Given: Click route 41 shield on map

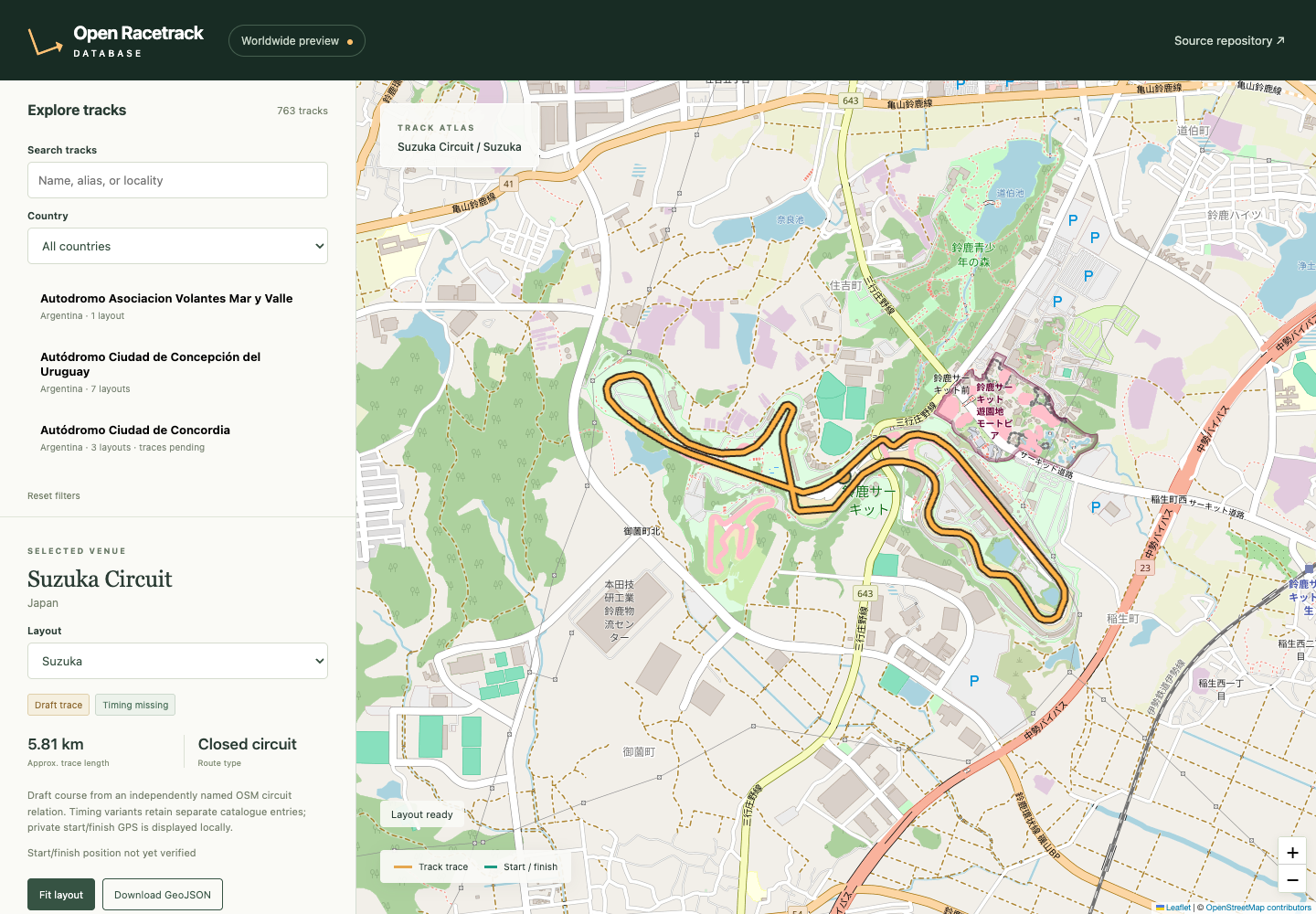Looking at the screenshot, I should coord(509,184).
